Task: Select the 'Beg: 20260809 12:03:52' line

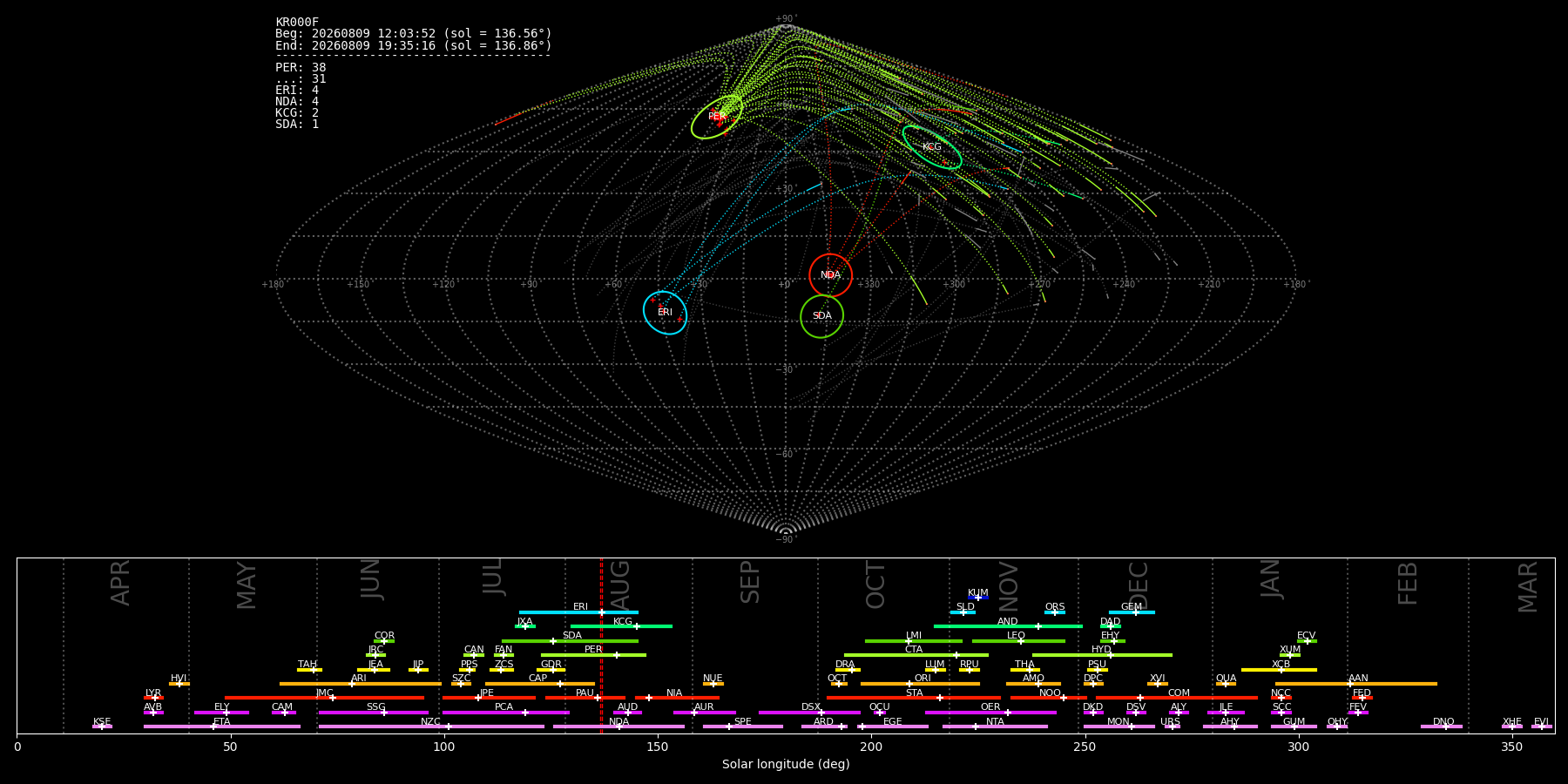Action: (414, 34)
